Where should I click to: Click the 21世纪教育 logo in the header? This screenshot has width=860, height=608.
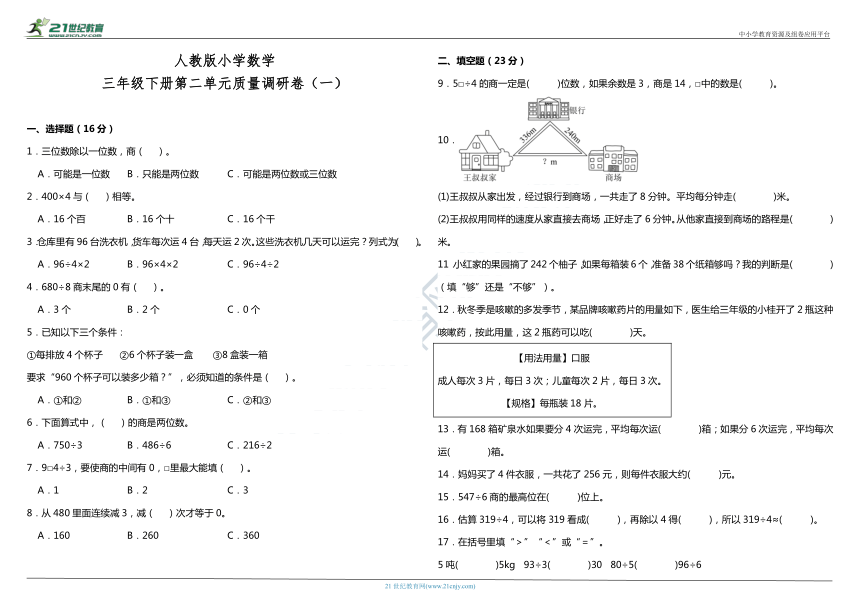coord(65,27)
